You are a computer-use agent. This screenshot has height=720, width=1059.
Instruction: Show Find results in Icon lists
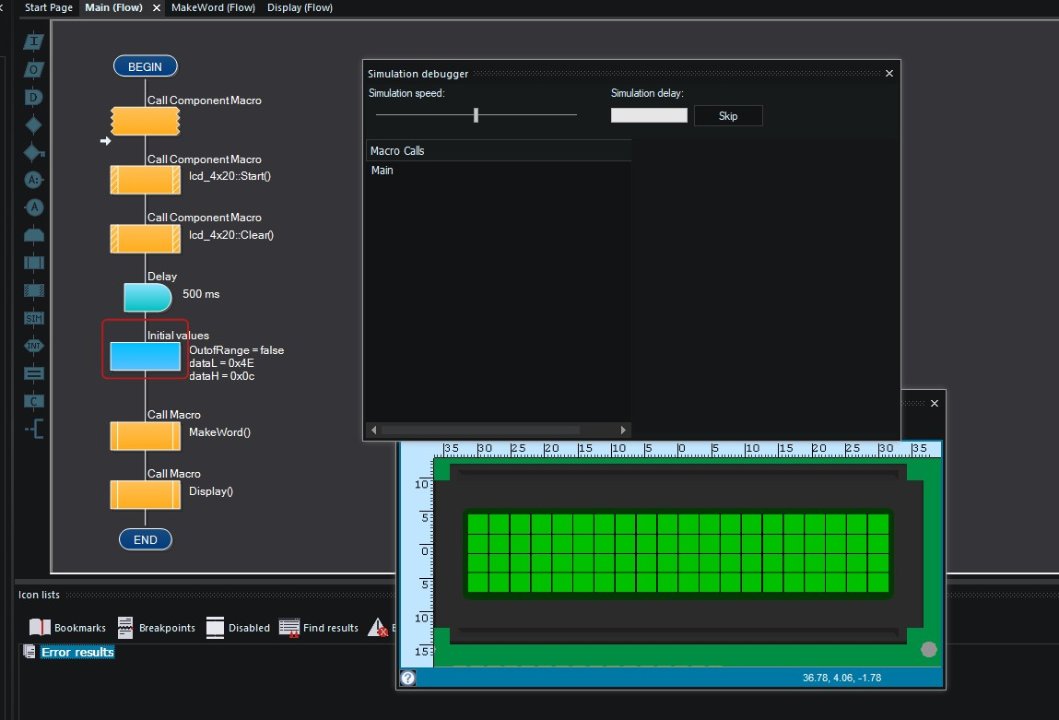[x=319, y=627]
